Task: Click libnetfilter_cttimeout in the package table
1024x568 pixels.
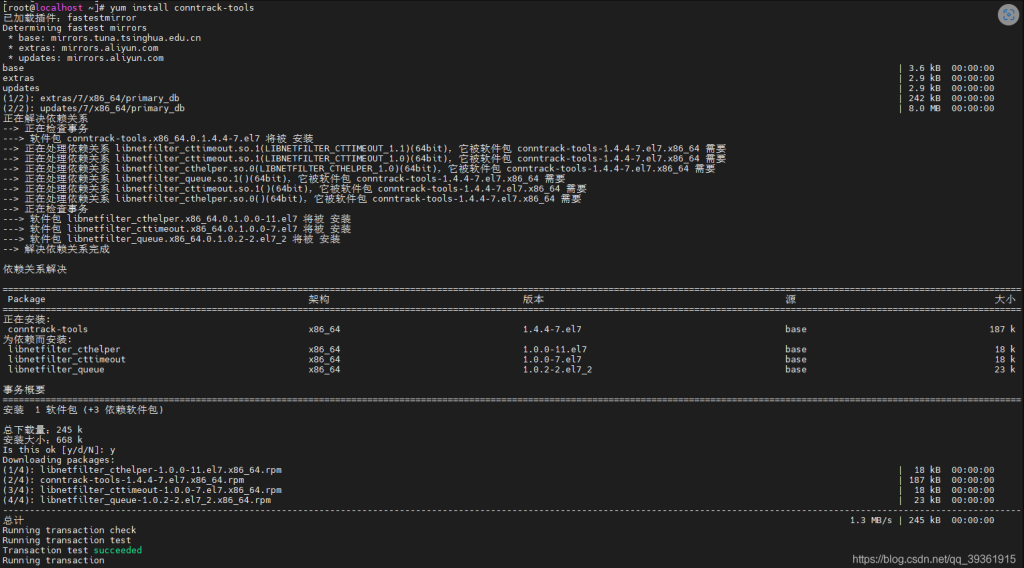Action: [x=67, y=359]
